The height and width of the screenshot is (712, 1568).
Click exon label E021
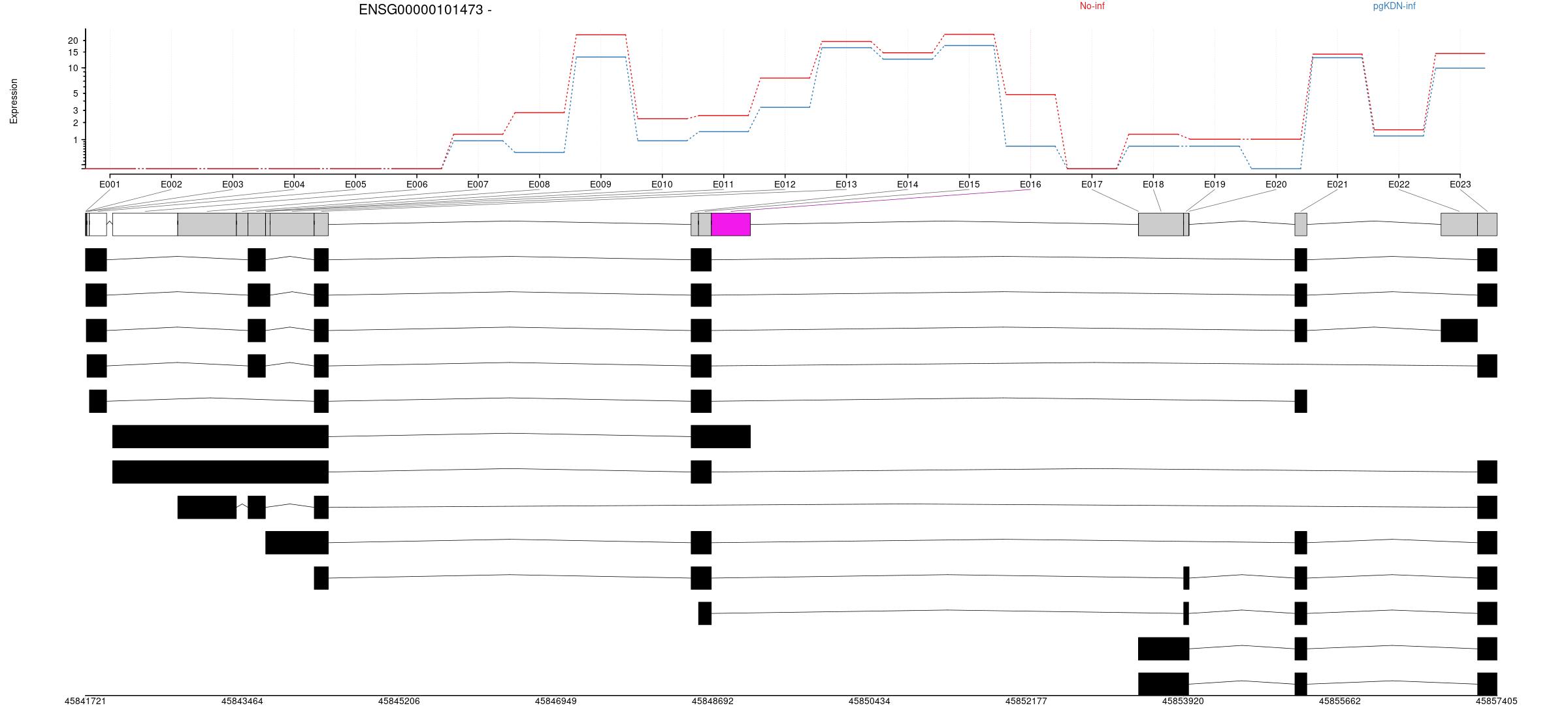(1337, 184)
